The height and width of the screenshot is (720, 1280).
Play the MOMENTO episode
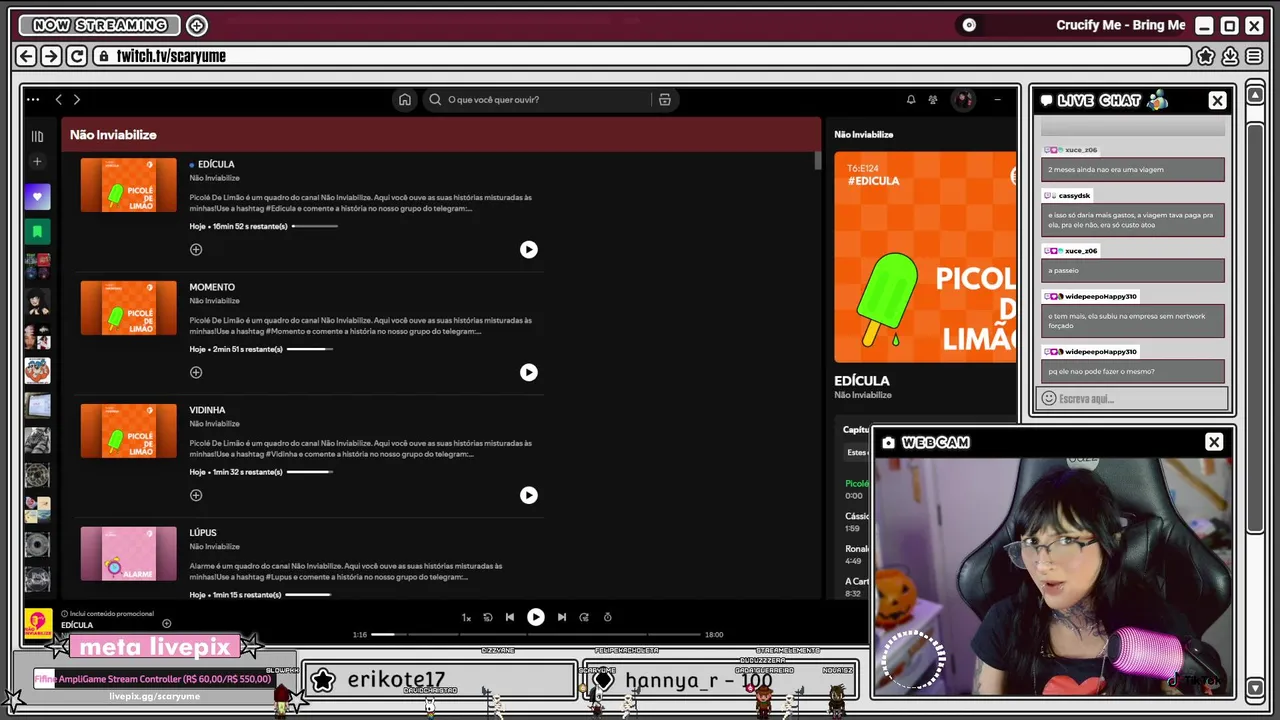tap(528, 372)
